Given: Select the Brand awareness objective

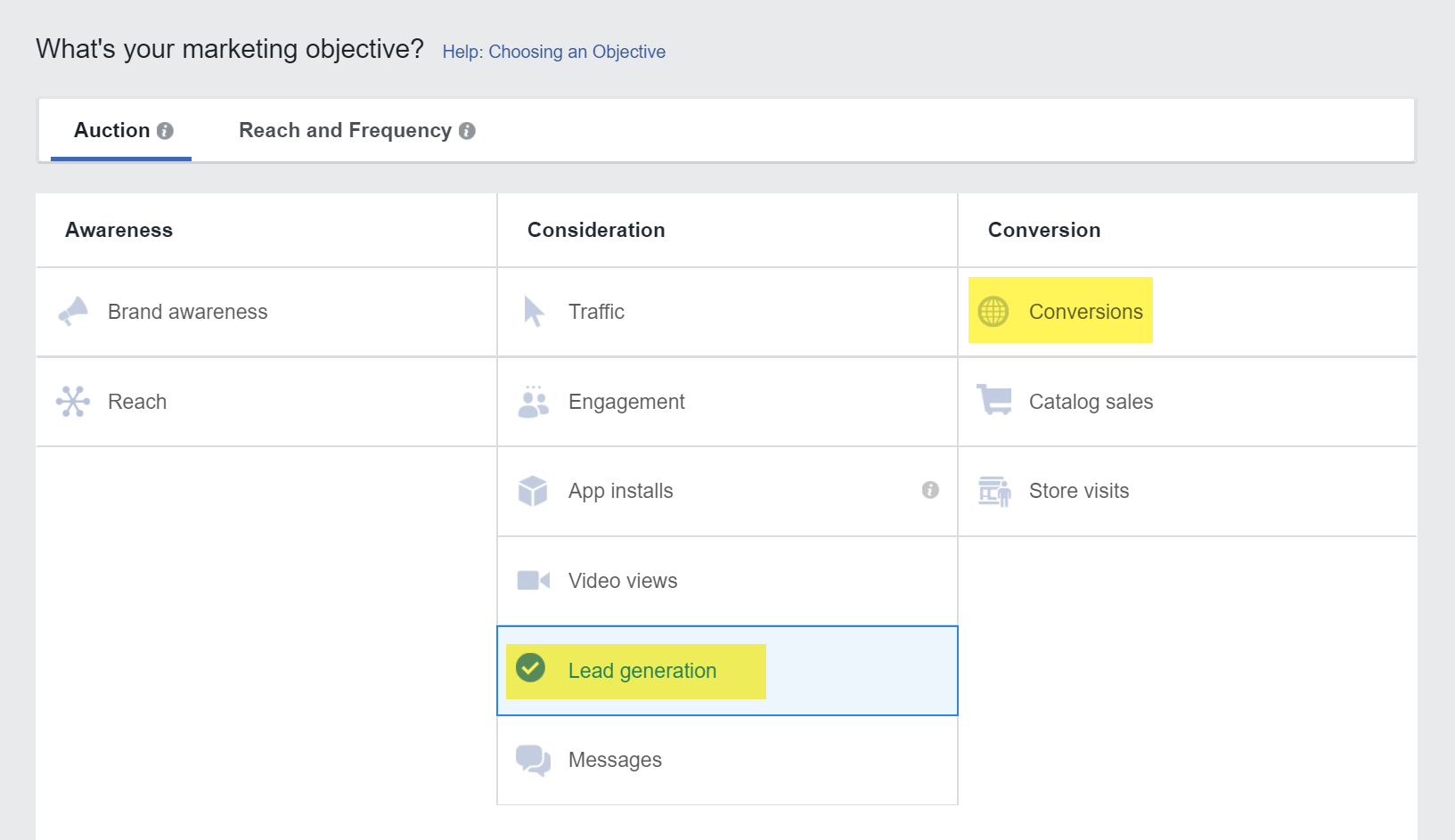Looking at the screenshot, I should click(266, 312).
